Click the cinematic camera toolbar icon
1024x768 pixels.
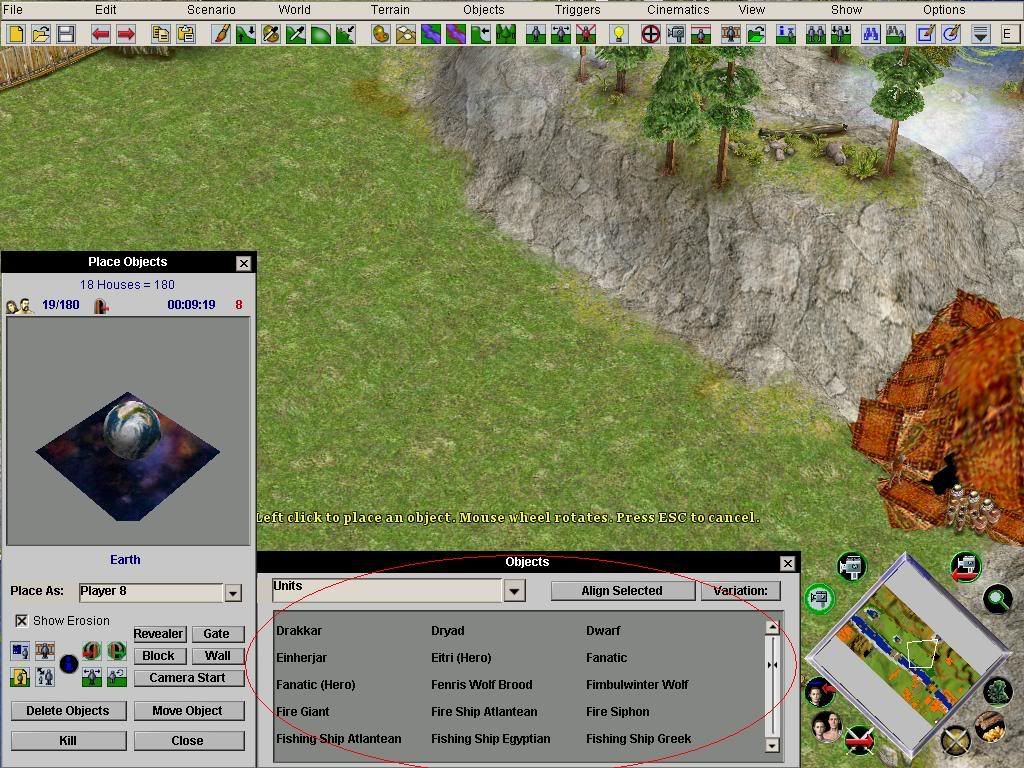click(676, 34)
